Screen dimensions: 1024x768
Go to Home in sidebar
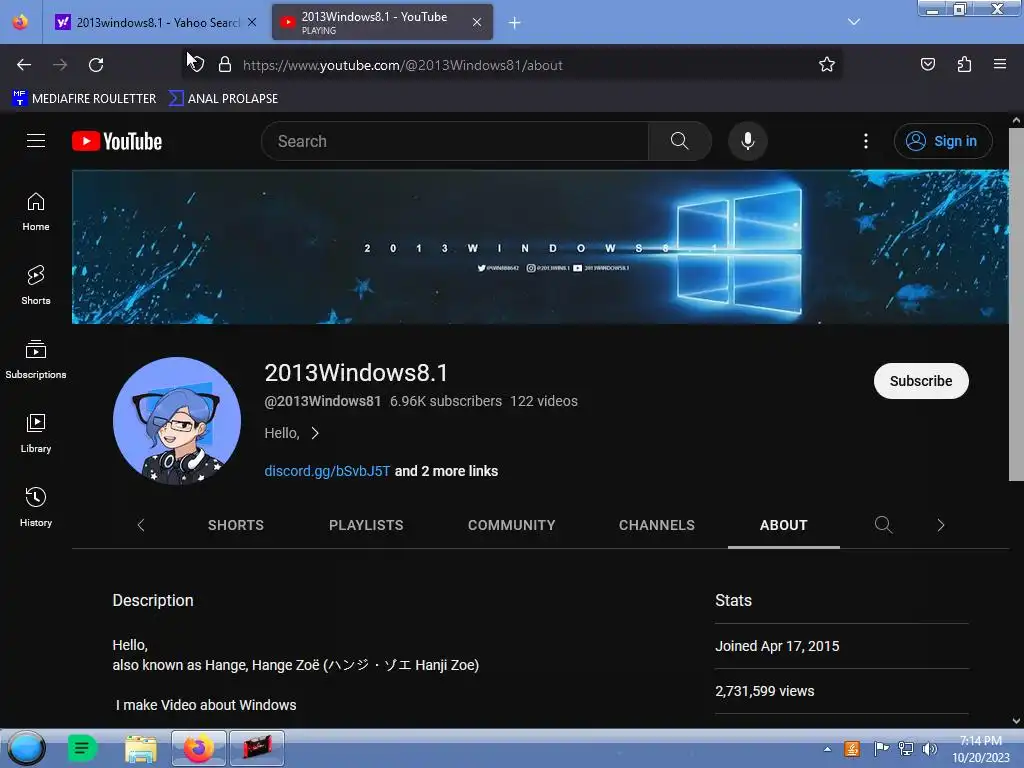pyautogui.click(x=36, y=212)
